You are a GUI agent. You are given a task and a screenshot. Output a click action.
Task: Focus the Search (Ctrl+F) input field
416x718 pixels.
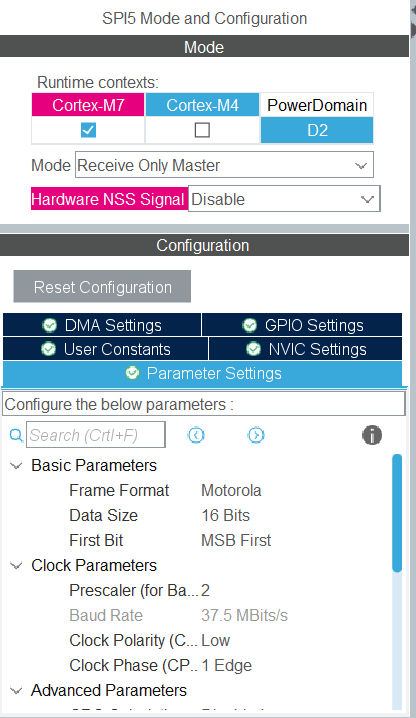96,435
